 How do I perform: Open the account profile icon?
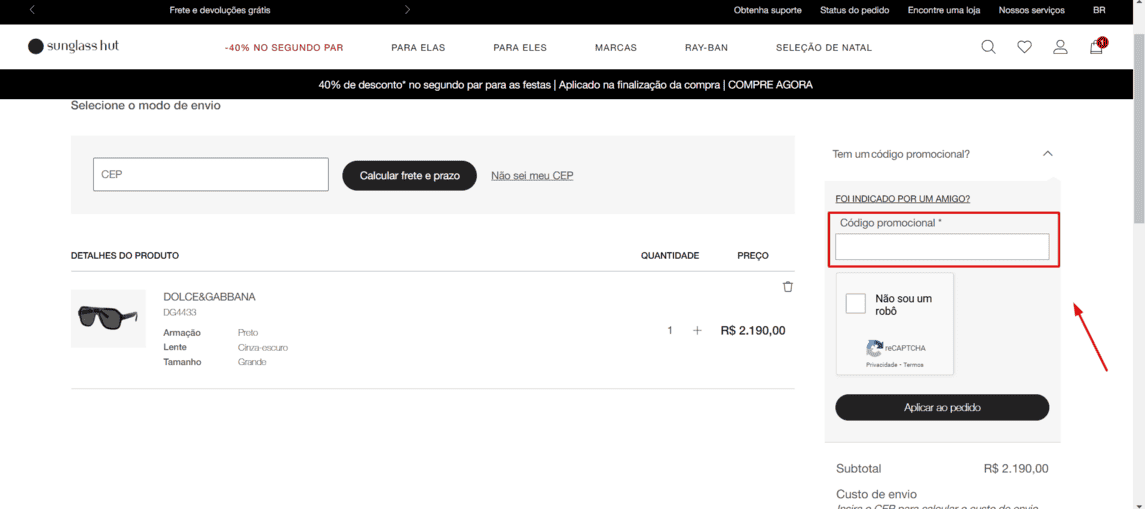[x=1060, y=47]
